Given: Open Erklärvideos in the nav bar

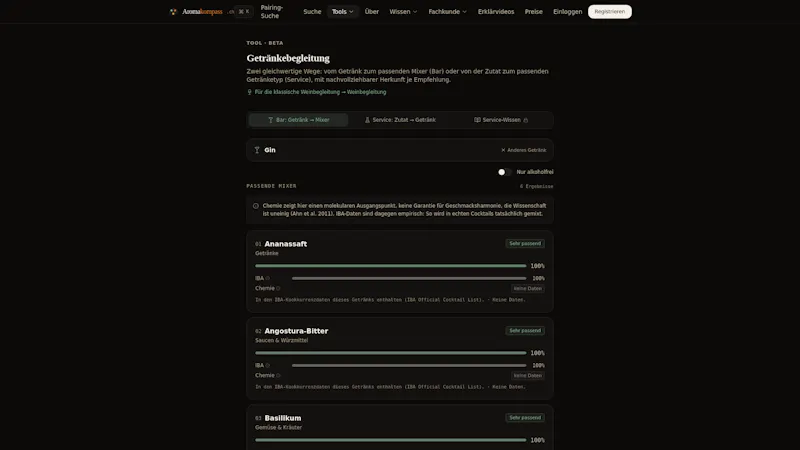Looking at the screenshot, I should [x=496, y=12].
